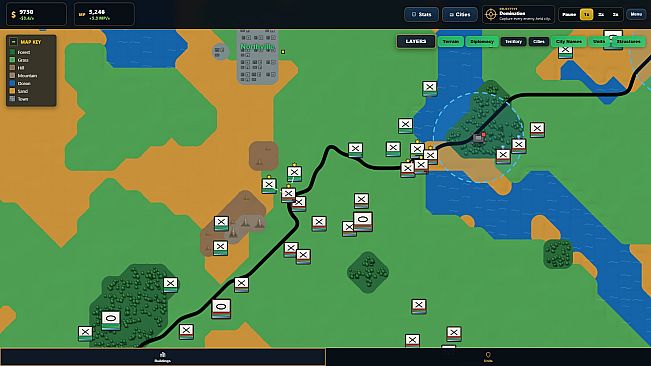
Task: Click the LAYERS panel label
Action: [416, 41]
